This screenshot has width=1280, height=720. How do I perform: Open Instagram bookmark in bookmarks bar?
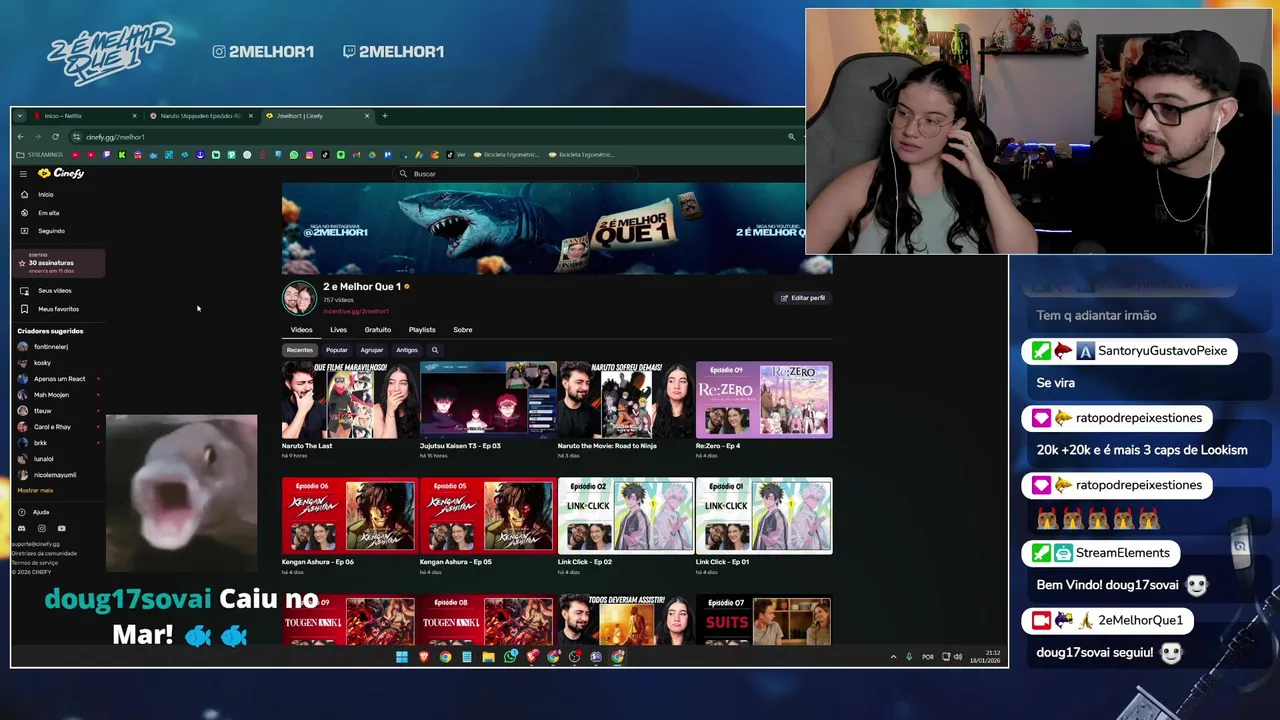click(x=309, y=155)
